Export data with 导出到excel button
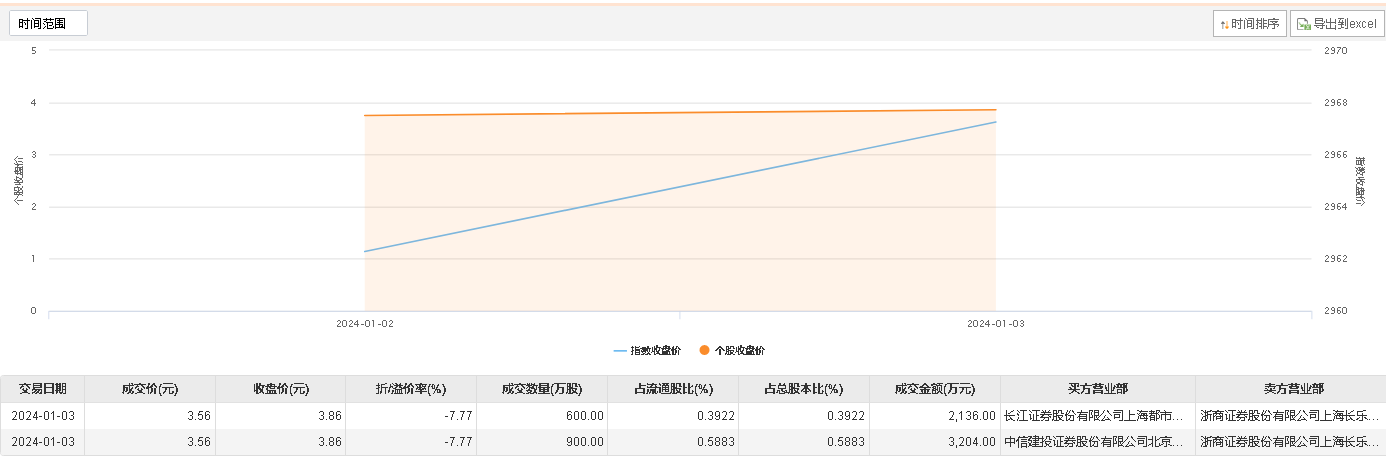Image resolution: width=1386 pixels, height=457 pixels. [x=1336, y=24]
